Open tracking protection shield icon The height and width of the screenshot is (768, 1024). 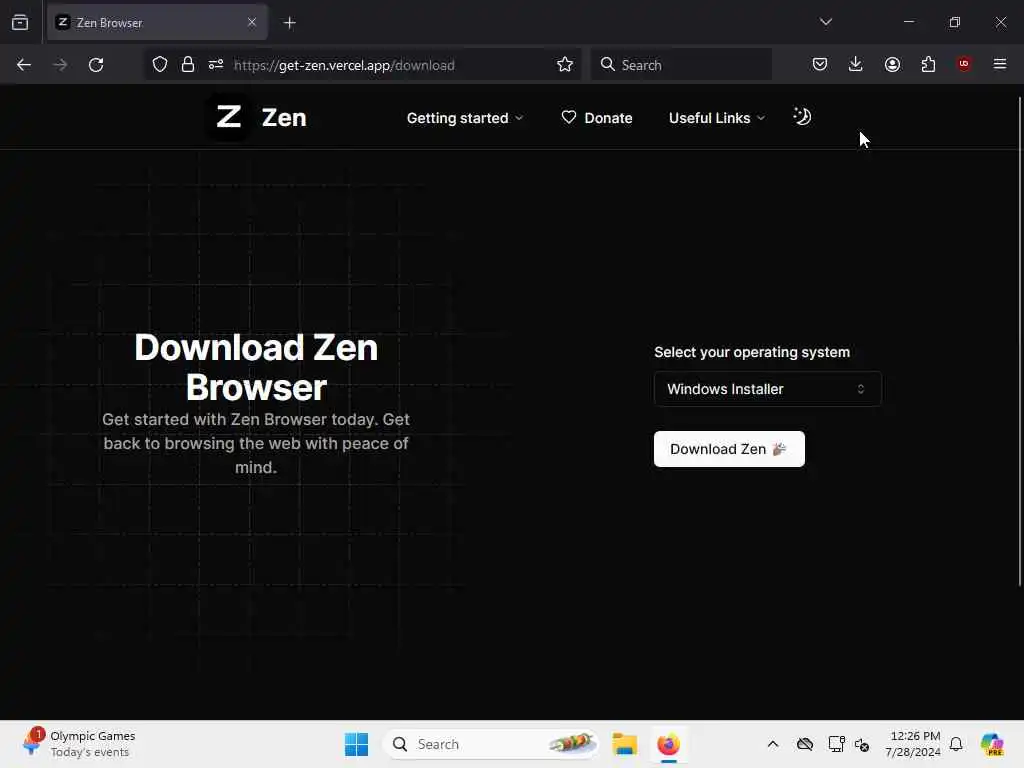(160, 65)
